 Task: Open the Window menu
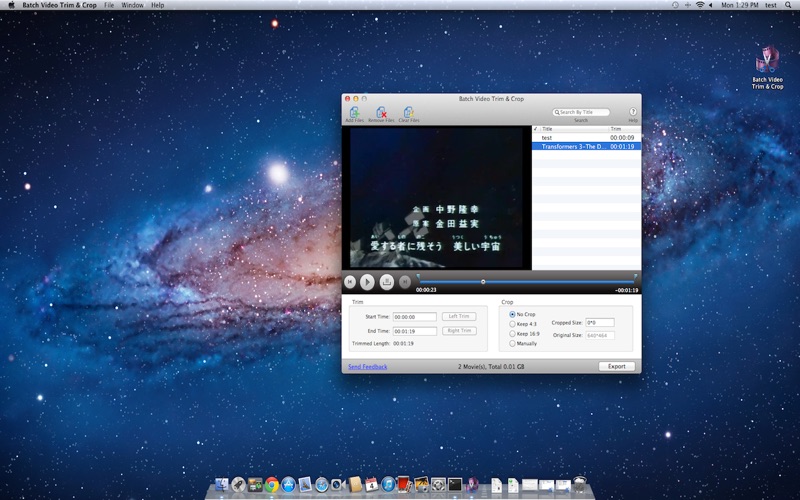click(x=132, y=5)
